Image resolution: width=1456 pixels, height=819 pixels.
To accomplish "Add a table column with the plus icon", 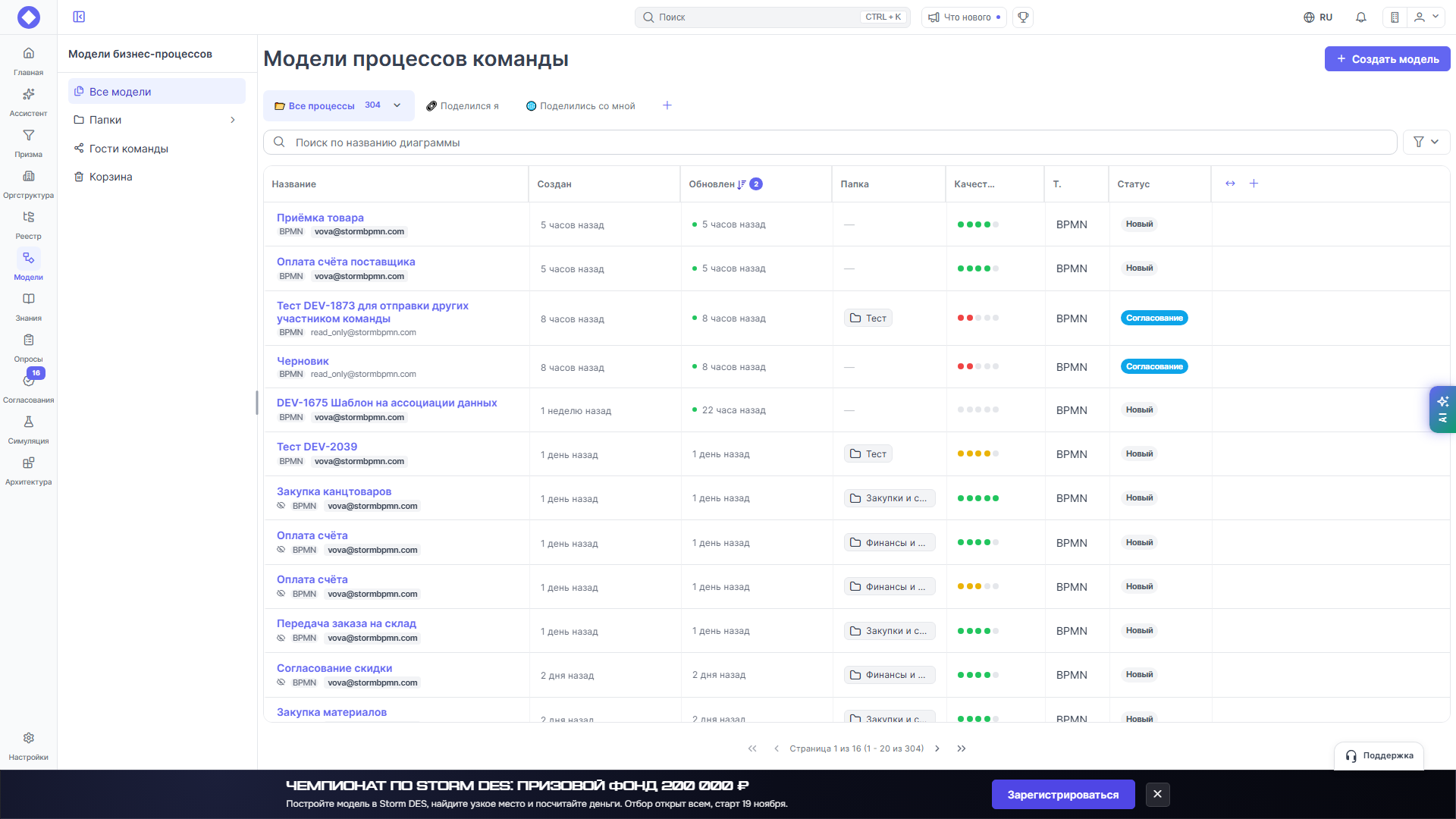I will click(1254, 184).
